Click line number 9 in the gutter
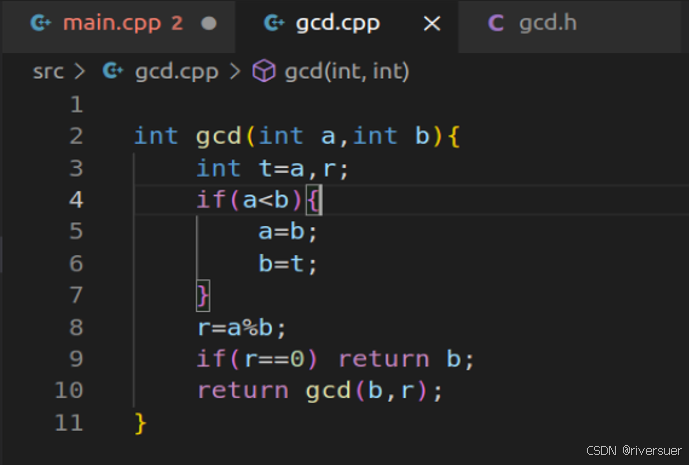 (76, 359)
